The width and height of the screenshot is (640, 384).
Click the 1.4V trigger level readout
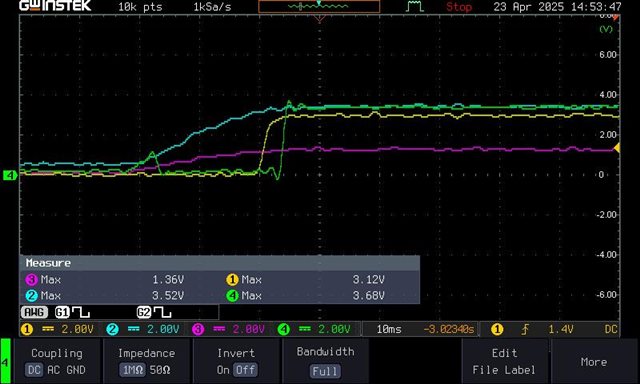click(x=560, y=329)
